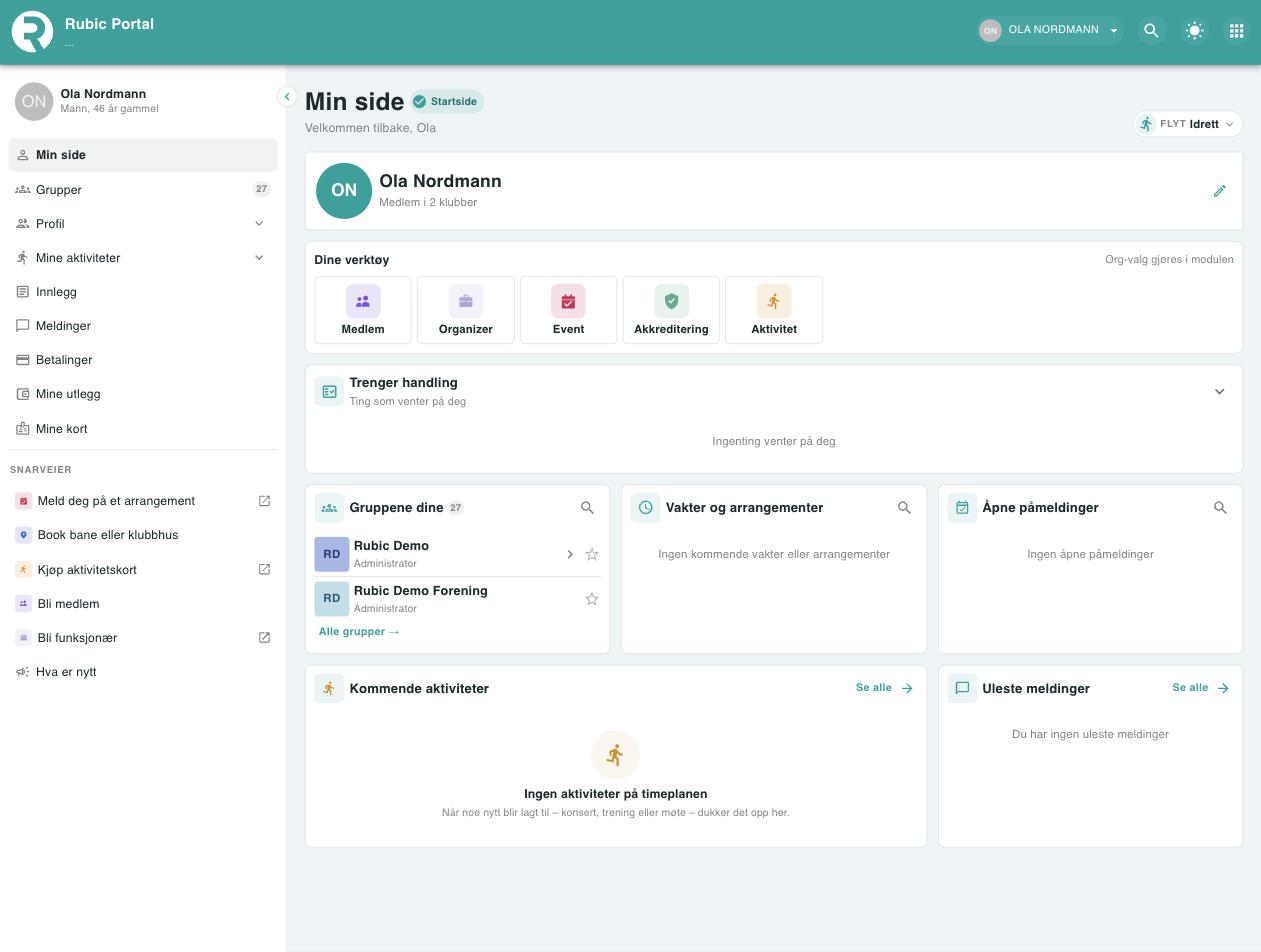Open the Medlem tool
This screenshot has height=952, width=1261.
point(363,310)
